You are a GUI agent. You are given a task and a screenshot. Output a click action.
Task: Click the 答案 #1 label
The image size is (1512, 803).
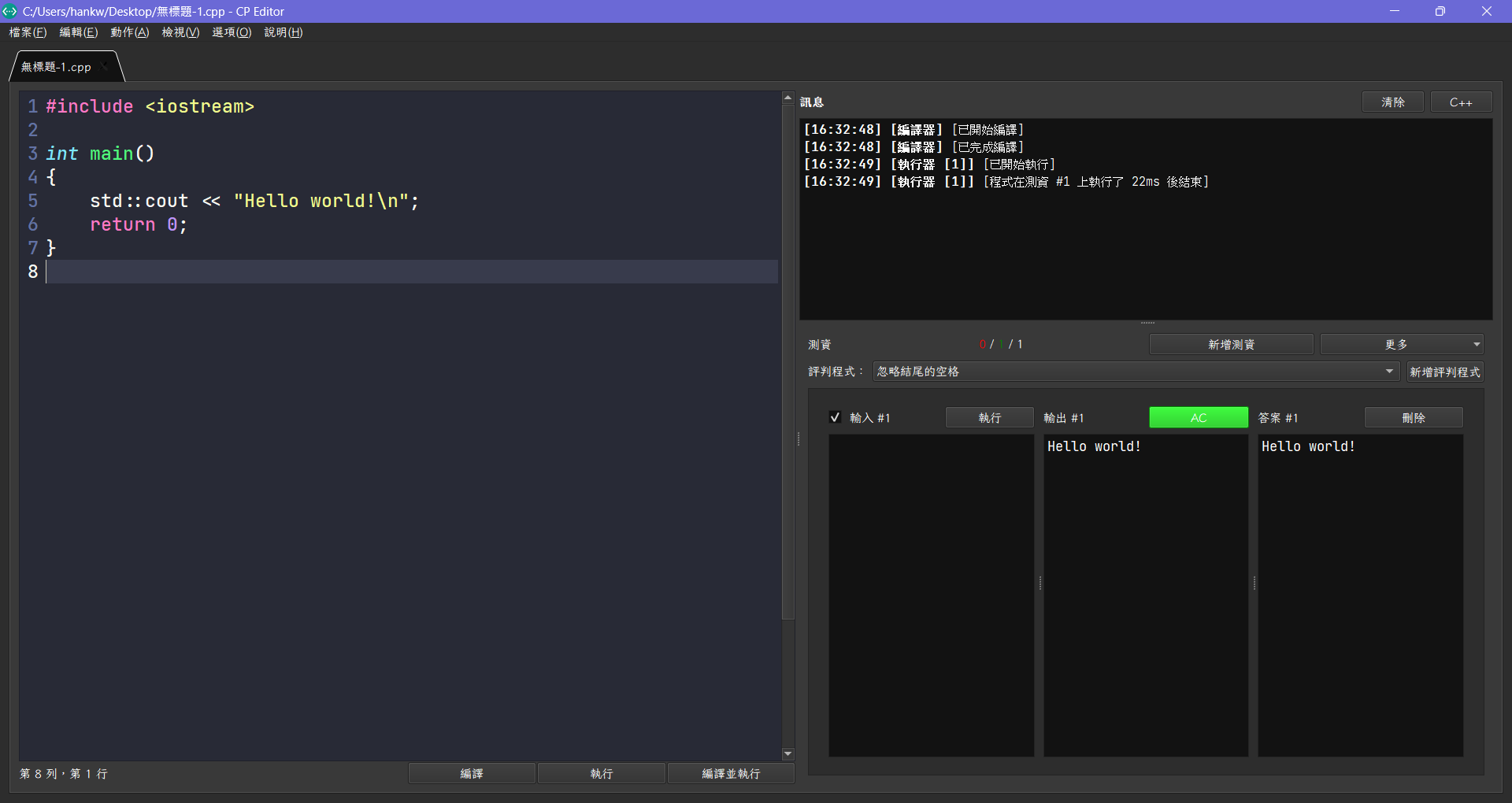point(1278,418)
